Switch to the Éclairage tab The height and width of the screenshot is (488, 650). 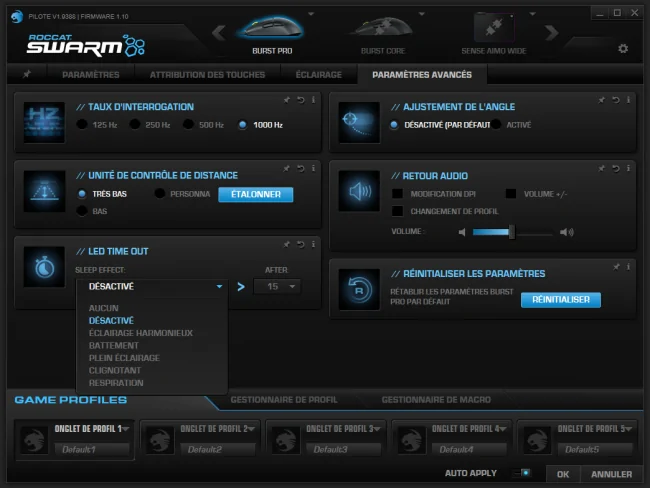(318, 75)
